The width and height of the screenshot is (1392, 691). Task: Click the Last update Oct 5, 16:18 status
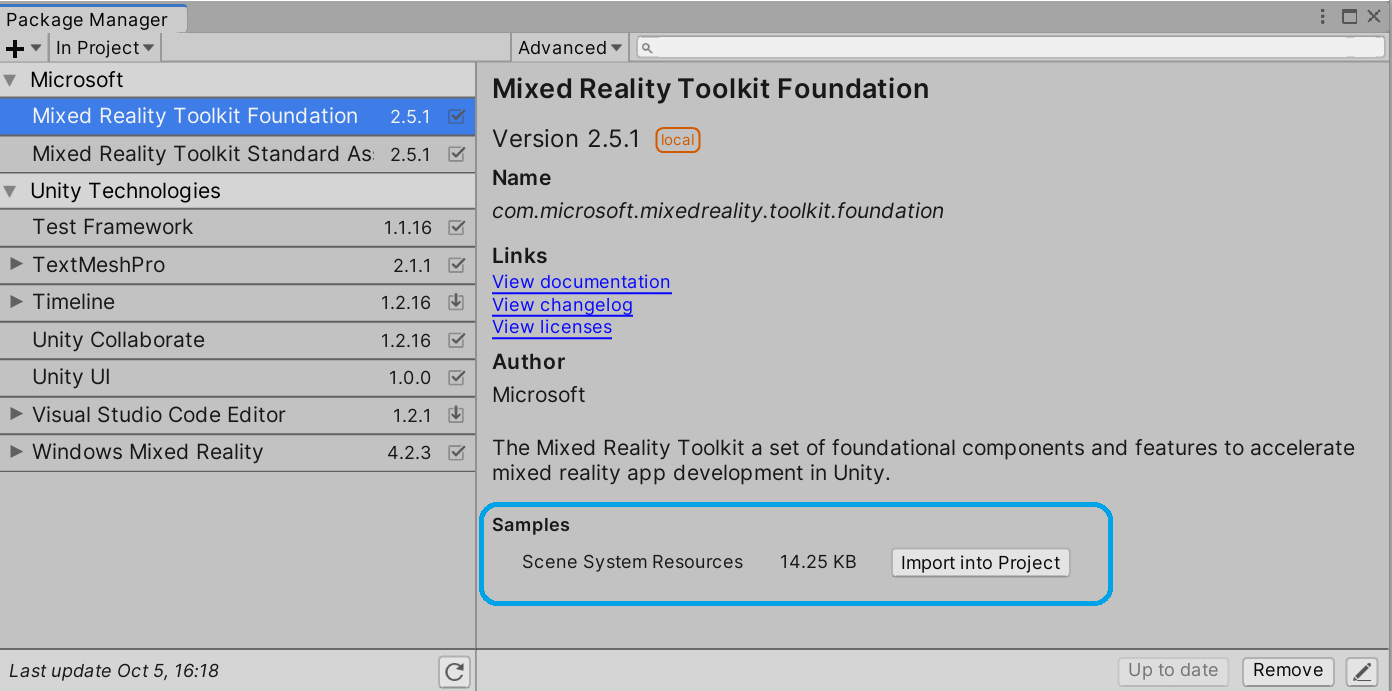114,671
